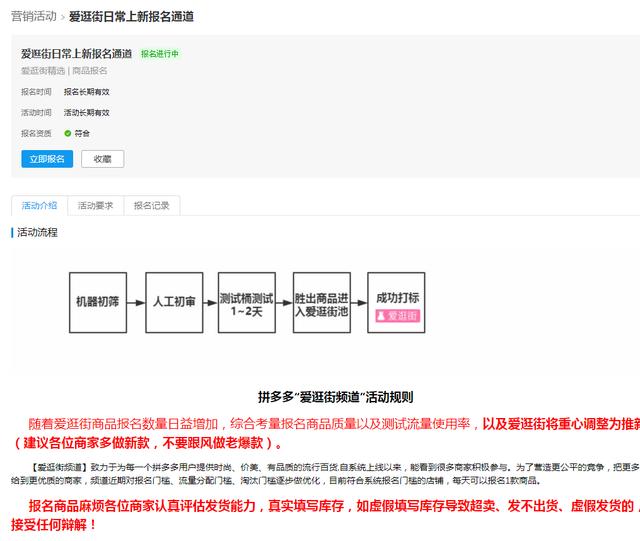Image resolution: width=640 pixels, height=541 pixels.
Task: Click 报名长期有效 value text
Action: (87, 92)
